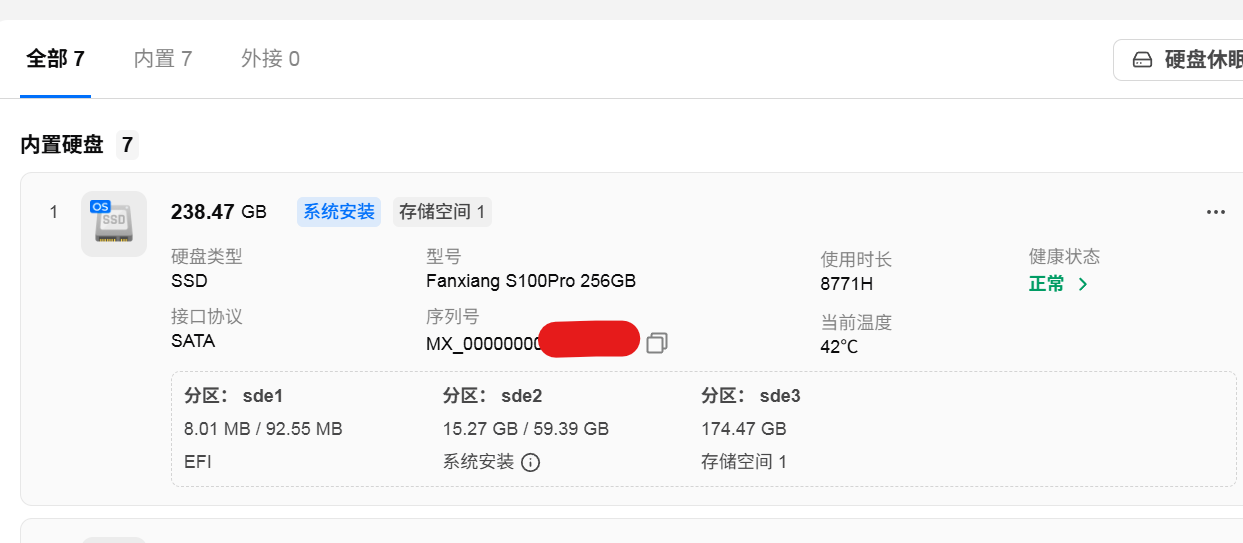The height and width of the screenshot is (543, 1243).
Task: Expand health status via the 正常 chevron arrow
Action: 1083,284
